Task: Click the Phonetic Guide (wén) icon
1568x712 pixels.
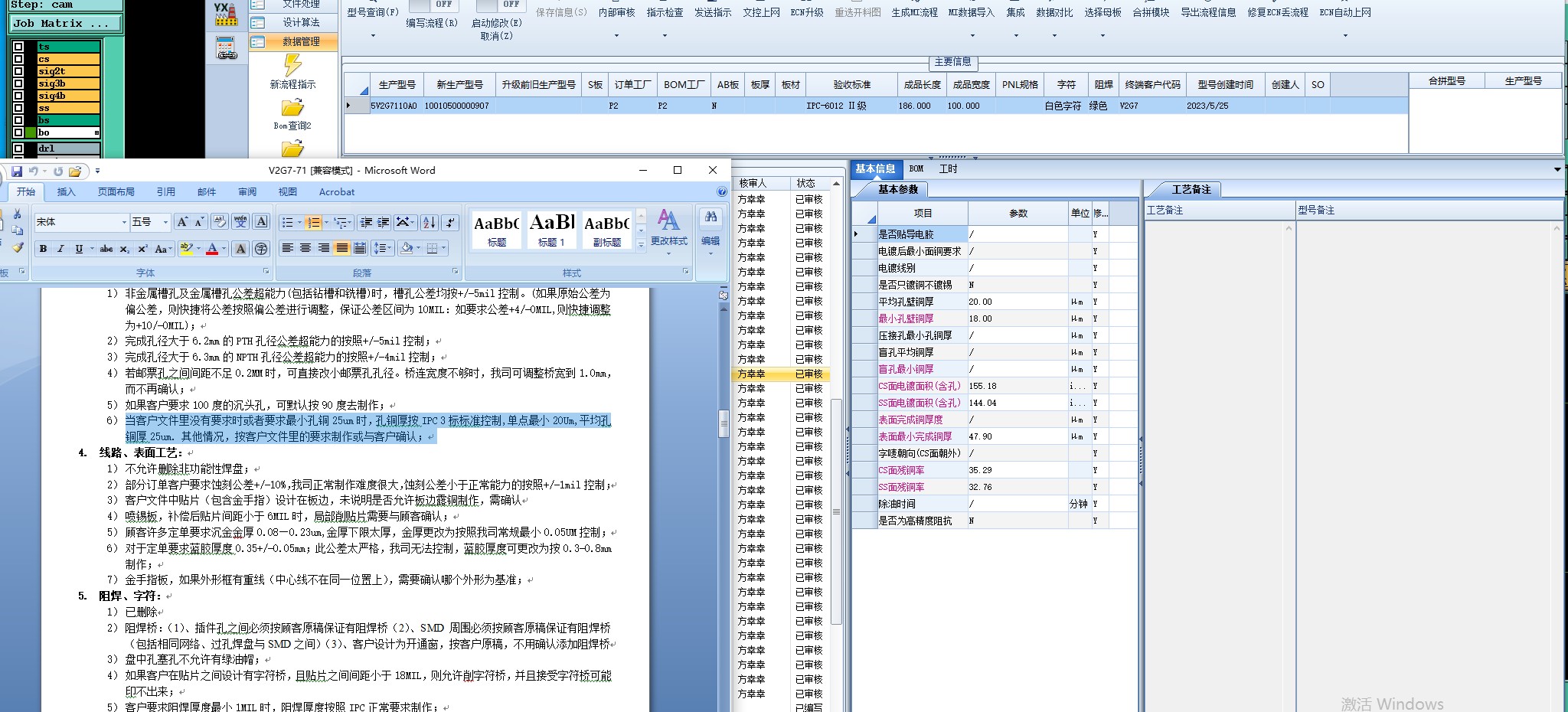Action: tap(240, 222)
